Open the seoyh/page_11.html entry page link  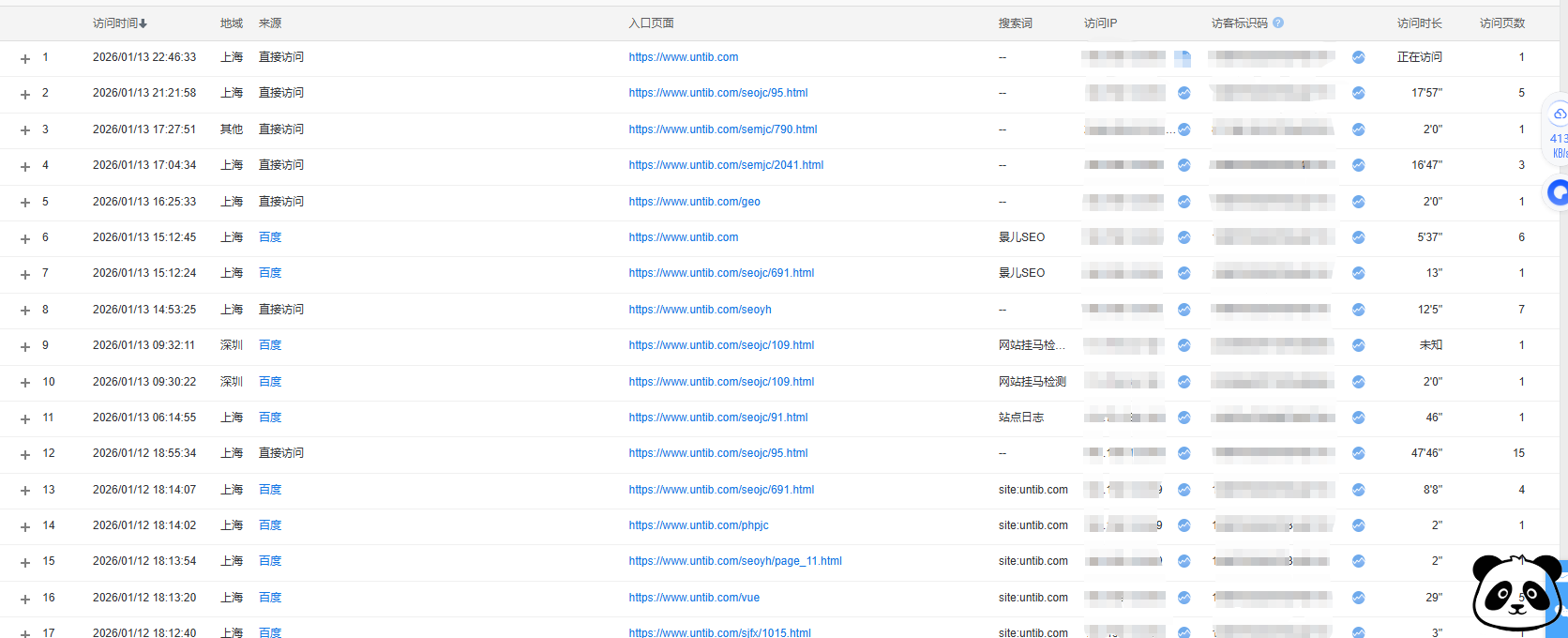pyautogui.click(x=734, y=561)
